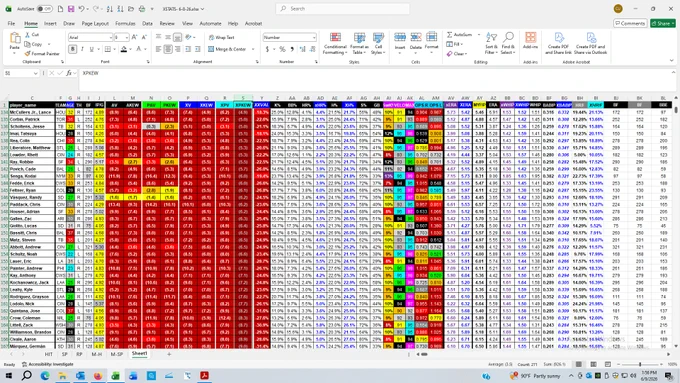
Task: Toggle Bold formatting
Action: (x=72, y=49)
